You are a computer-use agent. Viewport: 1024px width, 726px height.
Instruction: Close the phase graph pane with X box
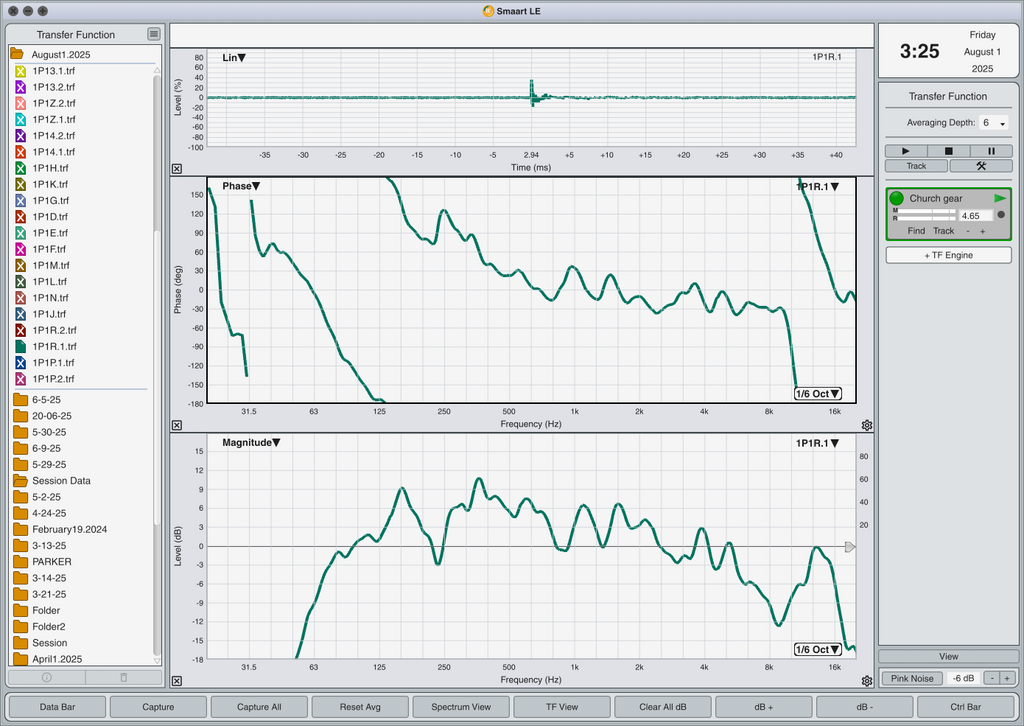tap(177, 425)
